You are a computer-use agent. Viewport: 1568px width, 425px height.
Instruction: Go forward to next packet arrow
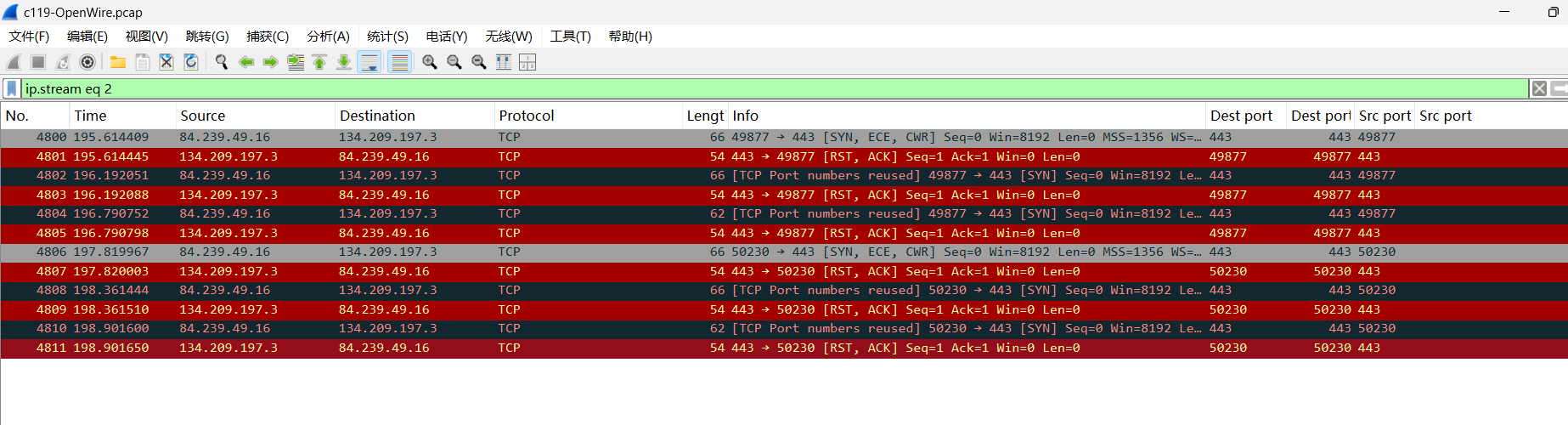click(271, 62)
